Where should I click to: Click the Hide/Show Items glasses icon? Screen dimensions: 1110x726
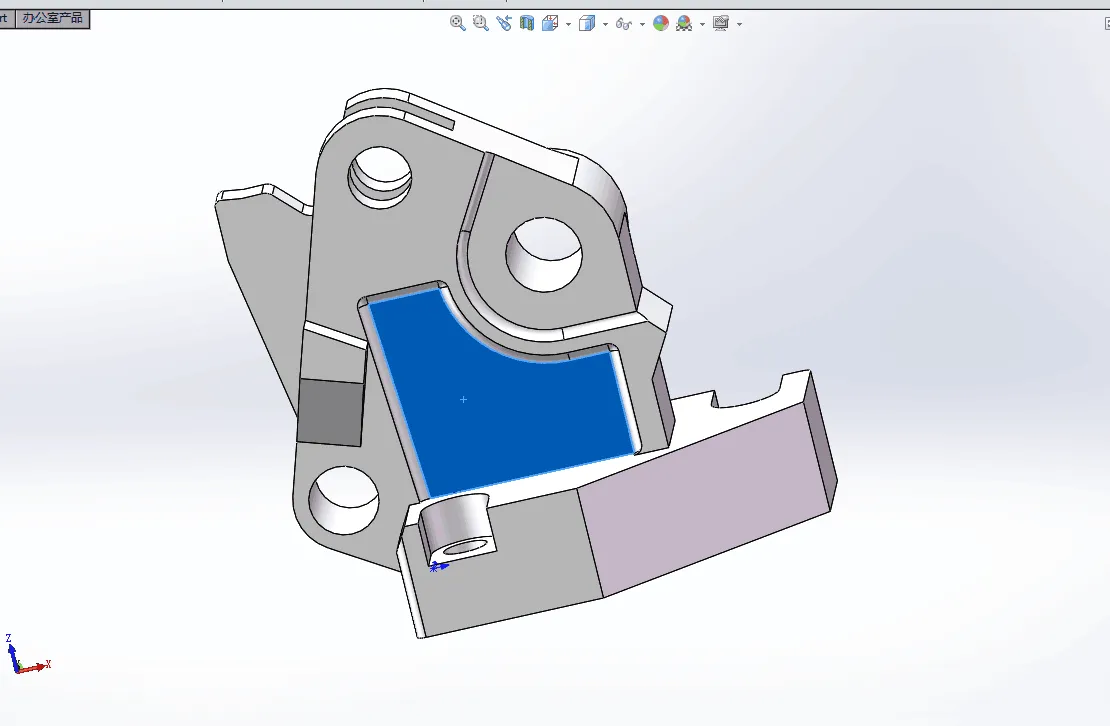pos(624,23)
